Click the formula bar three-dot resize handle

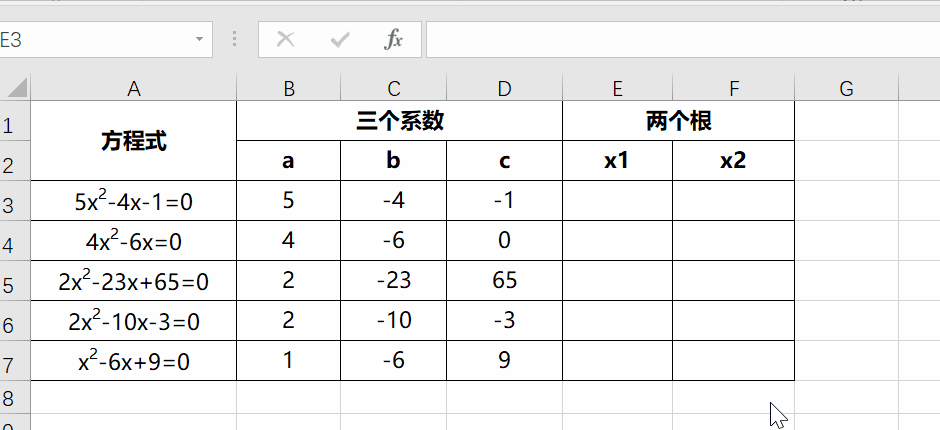[235, 40]
